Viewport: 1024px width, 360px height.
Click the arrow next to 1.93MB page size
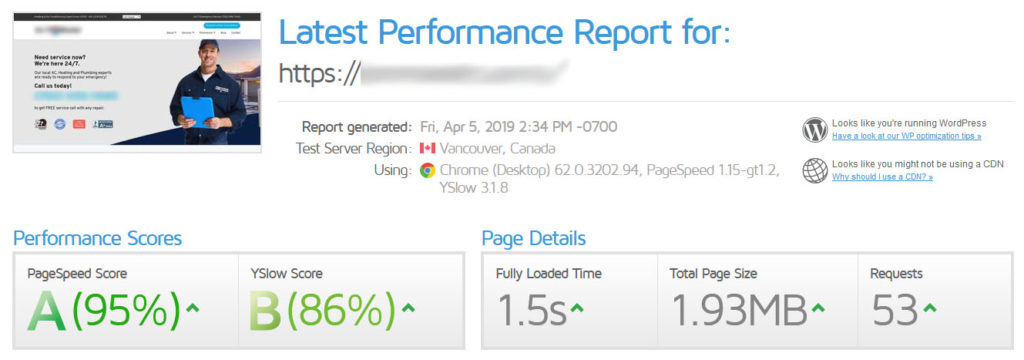tap(818, 307)
